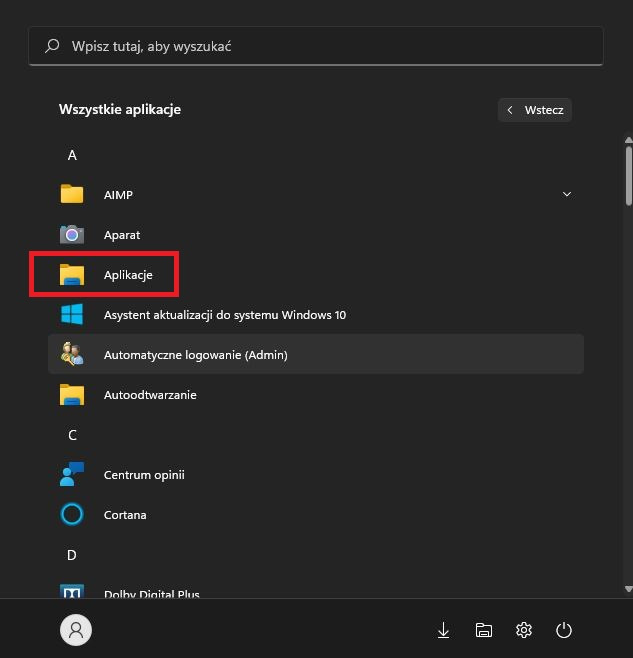633x658 pixels.
Task: Open Settings gear icon
Action: (523, 630)
